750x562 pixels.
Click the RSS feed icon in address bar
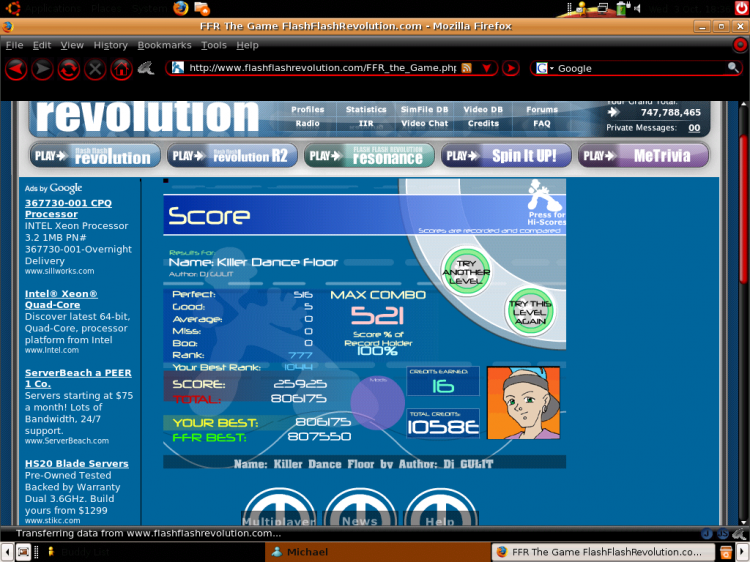coord(466,68)
